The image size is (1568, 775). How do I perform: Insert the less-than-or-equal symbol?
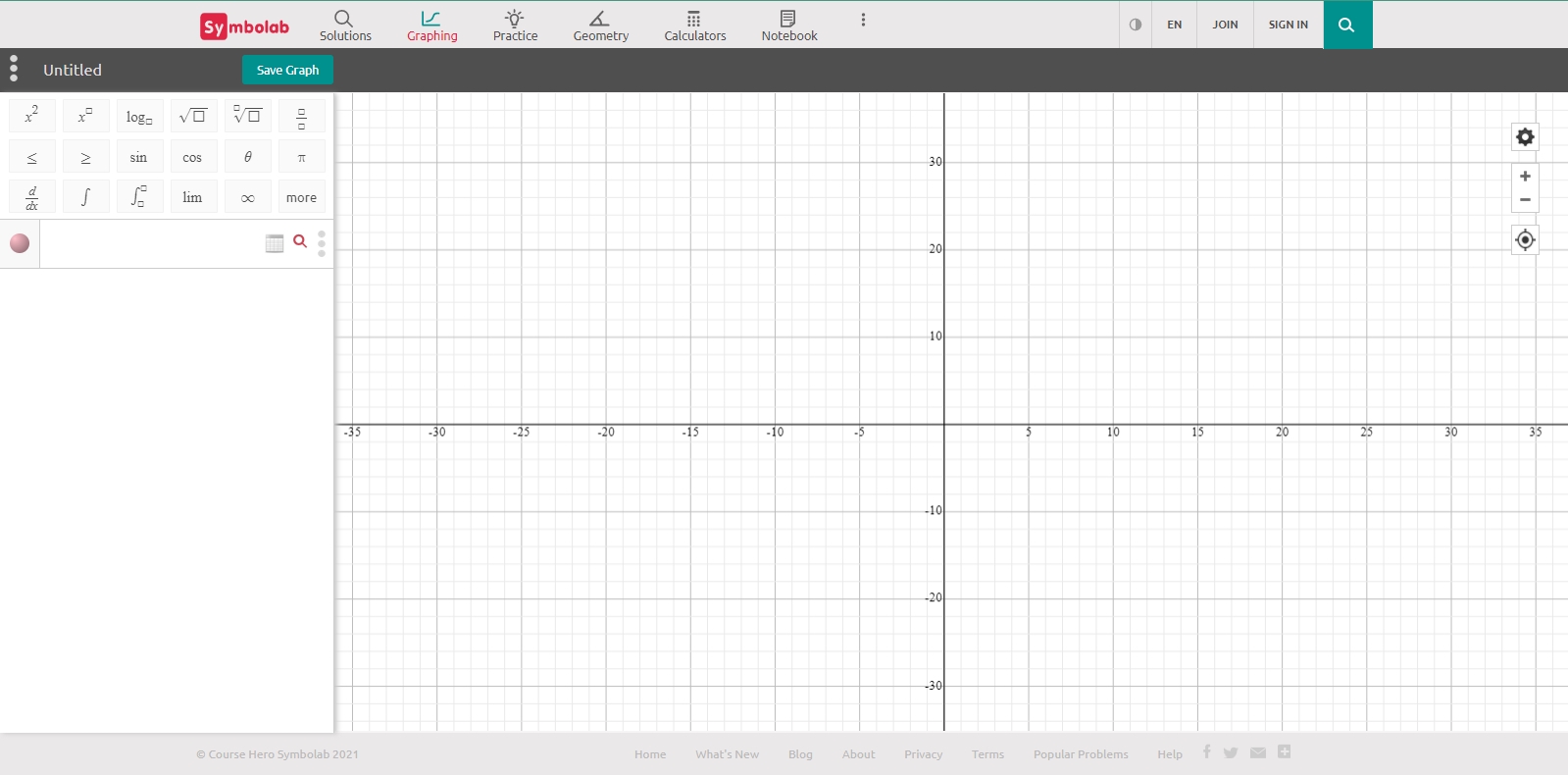pos(31,156)
